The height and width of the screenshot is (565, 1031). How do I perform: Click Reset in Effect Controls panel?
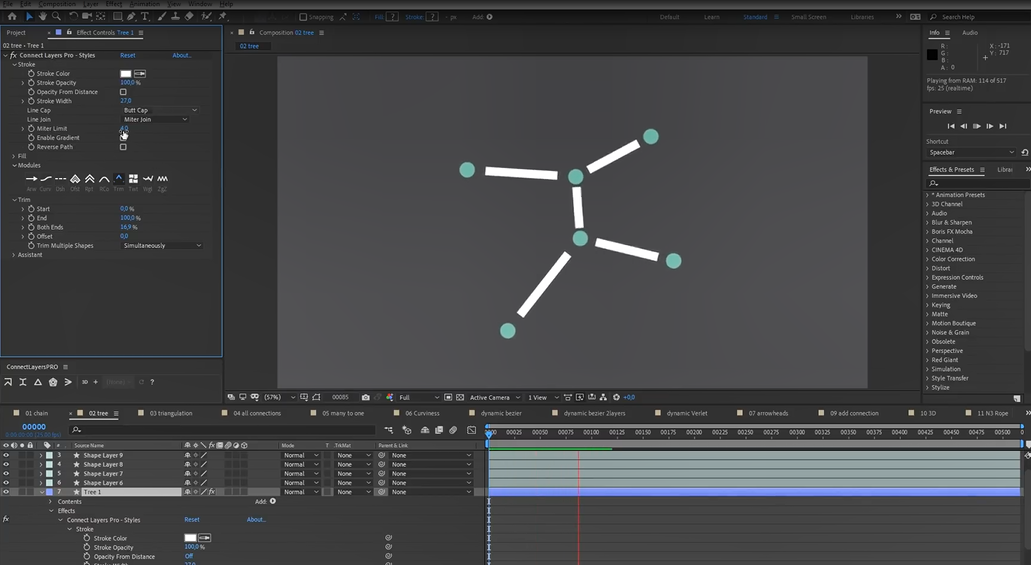128,55
